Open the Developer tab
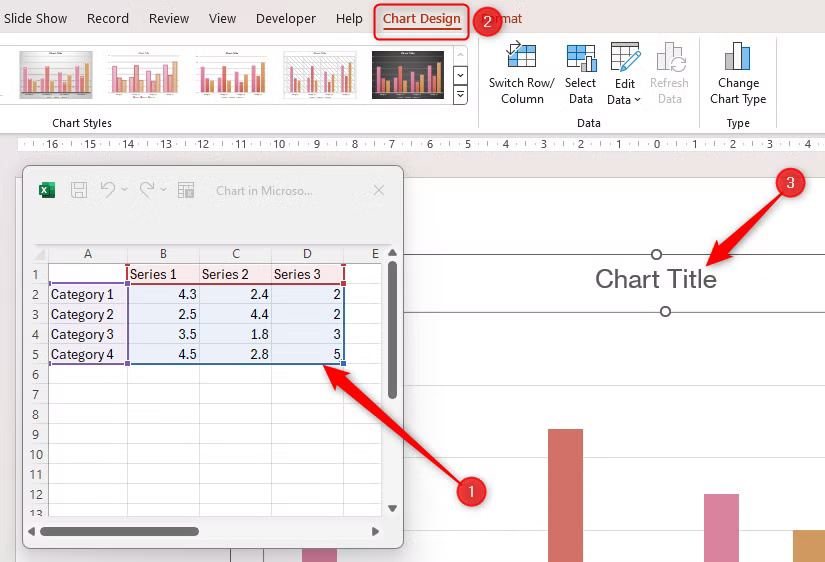 [x=286, y=18]
